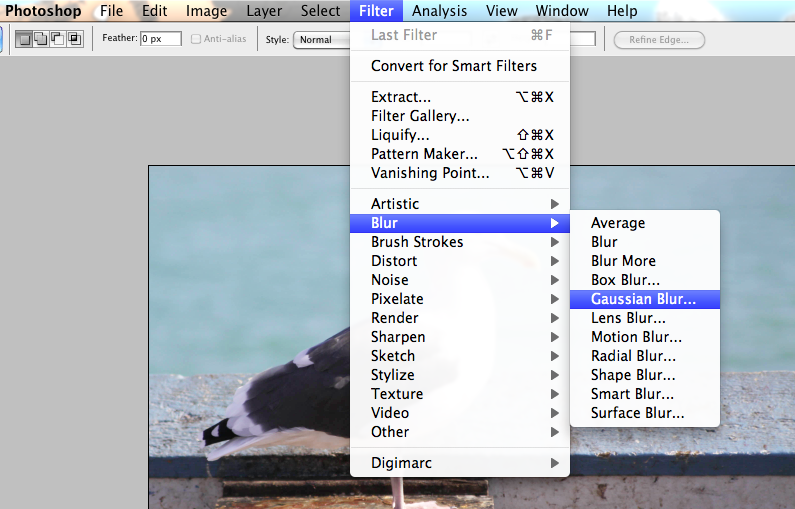The image size is (795, 509).
Task: Choose Radial Blur...
Action: (x=645, y=356)
